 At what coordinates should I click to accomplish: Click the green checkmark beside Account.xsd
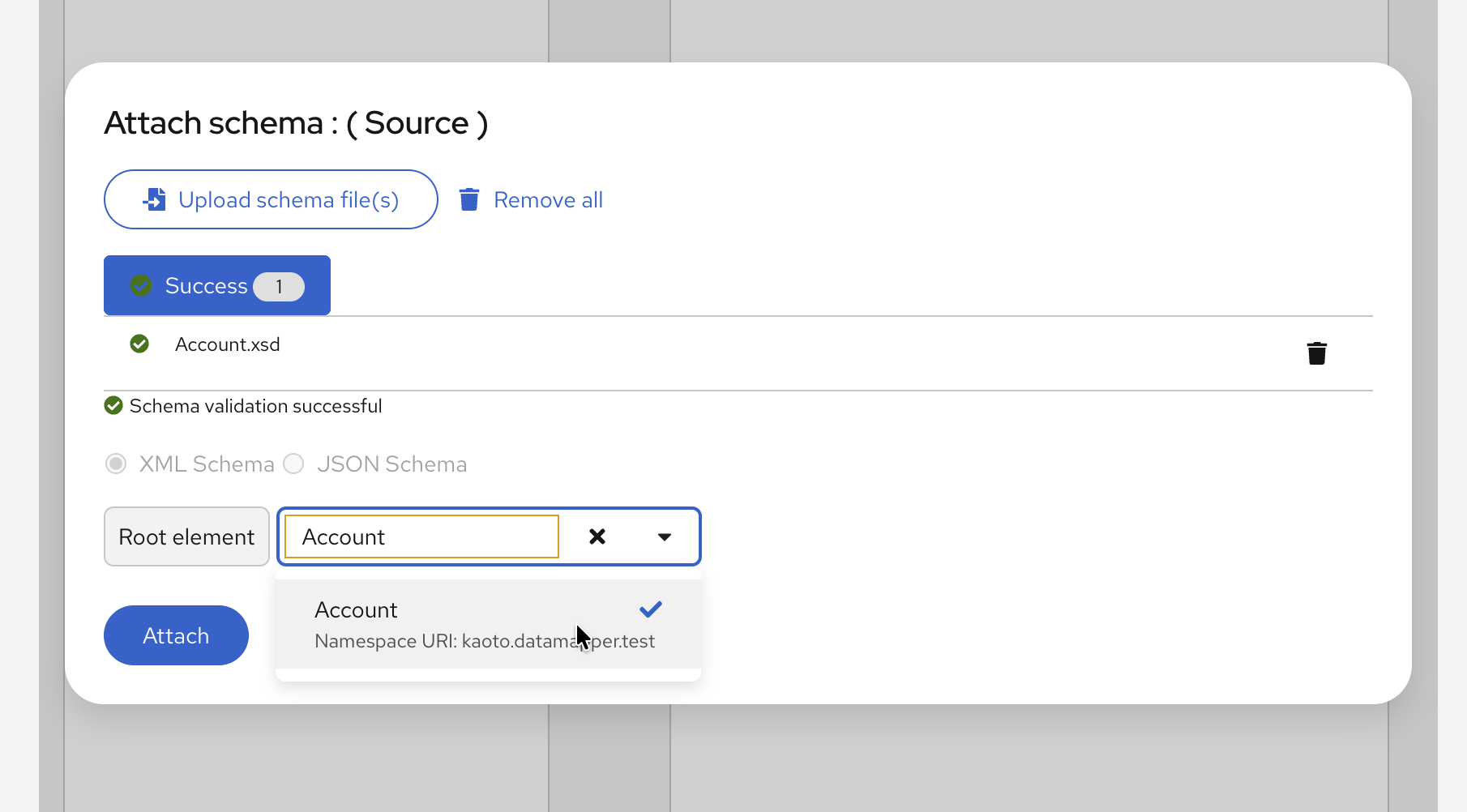tap(139, 344)
